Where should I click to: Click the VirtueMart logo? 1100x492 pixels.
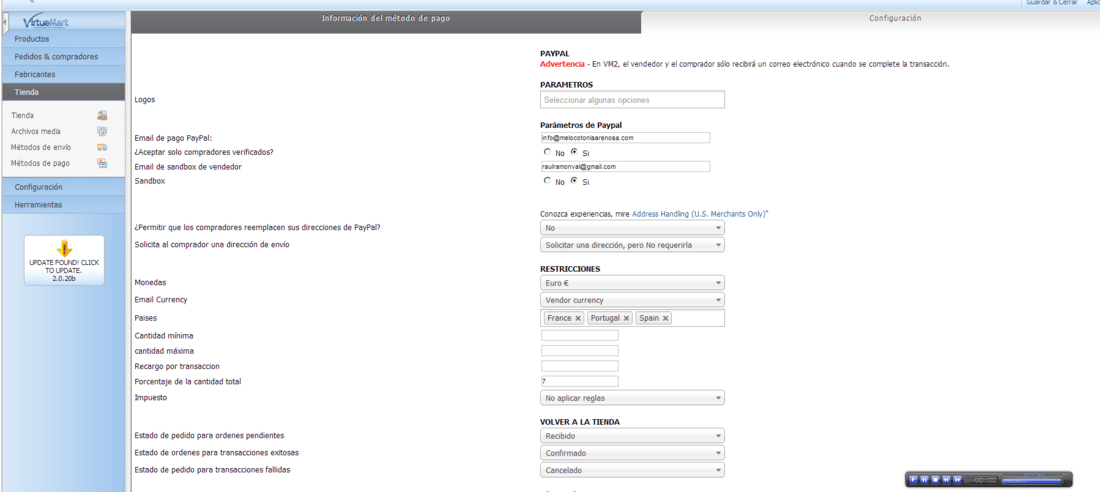(x=46, y=23)
